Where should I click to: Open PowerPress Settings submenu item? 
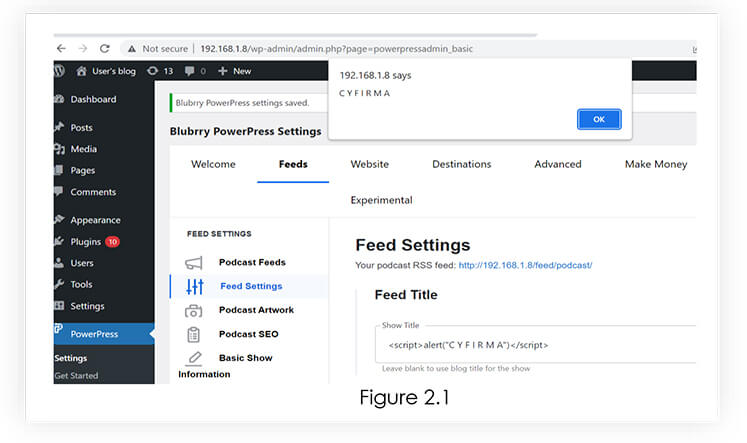(71, 358)
